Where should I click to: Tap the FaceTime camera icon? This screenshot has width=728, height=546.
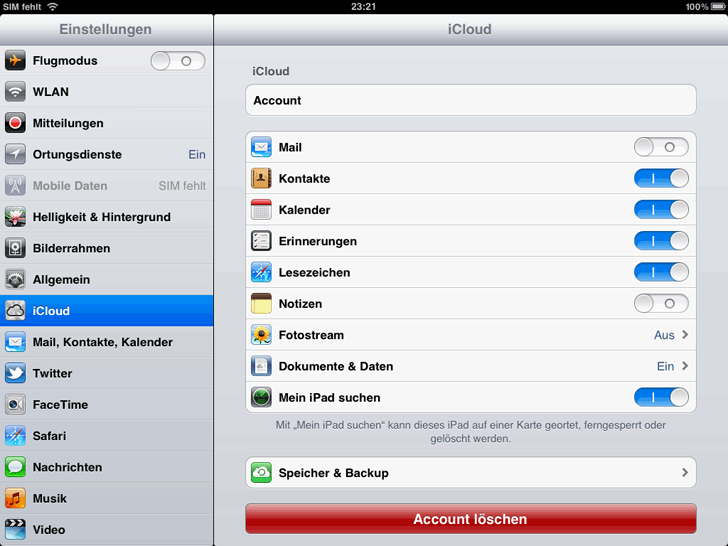coord(15,405)
